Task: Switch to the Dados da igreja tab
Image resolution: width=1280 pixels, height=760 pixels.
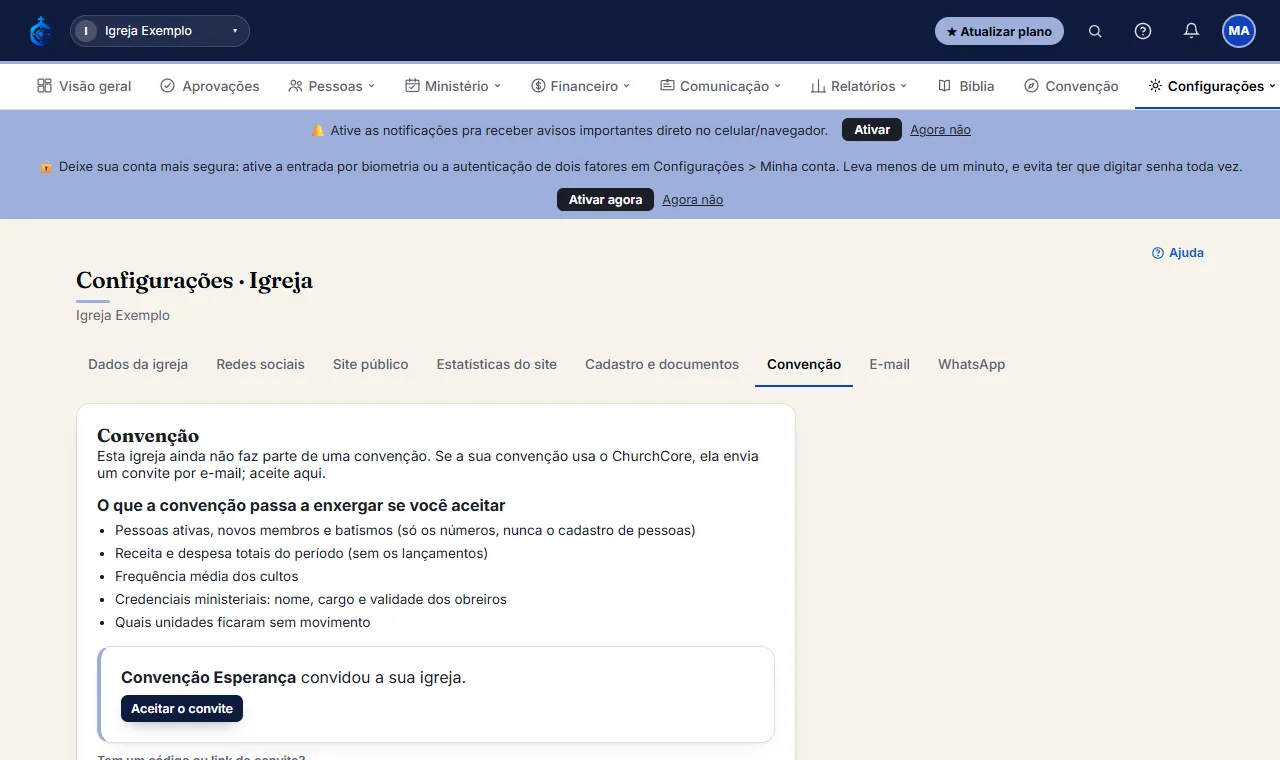Action: (x=138, y=365)
